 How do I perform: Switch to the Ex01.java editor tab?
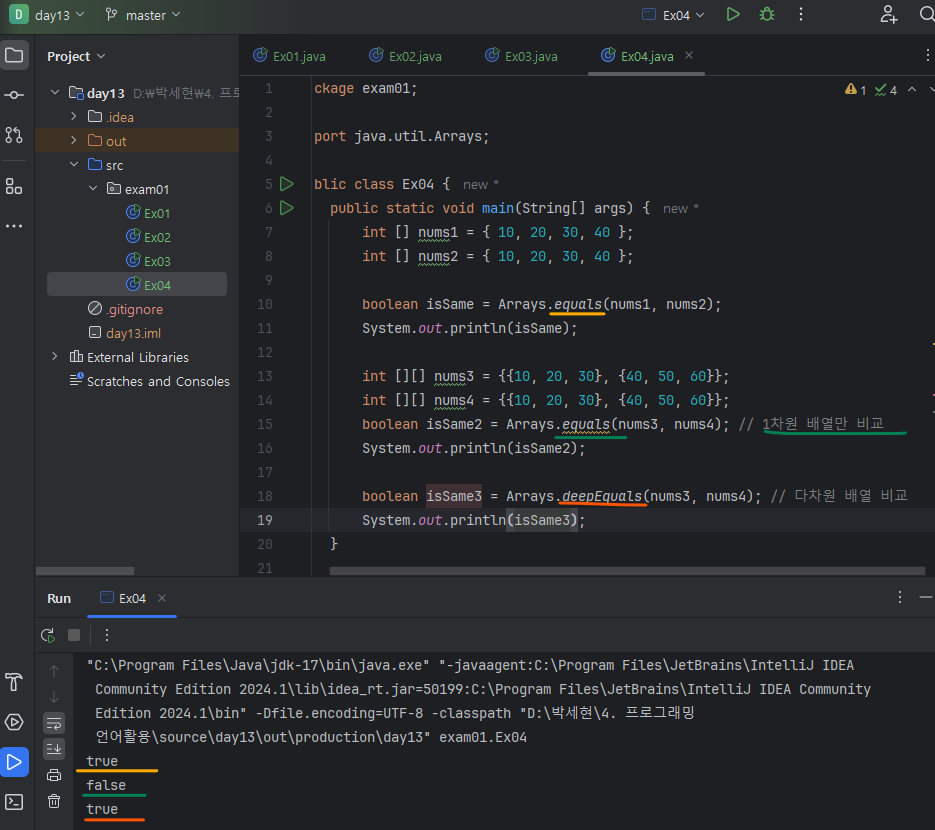pos(289,56)
